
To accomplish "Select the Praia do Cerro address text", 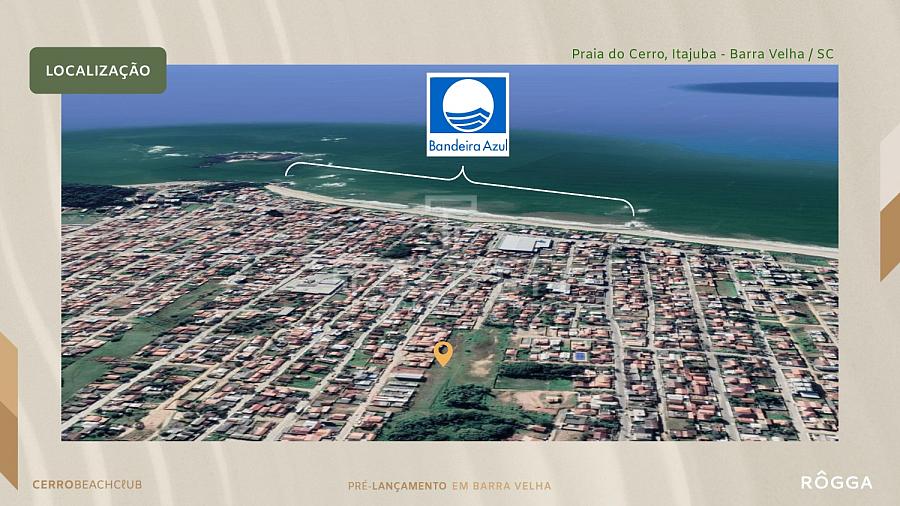I will click(702, 53).
